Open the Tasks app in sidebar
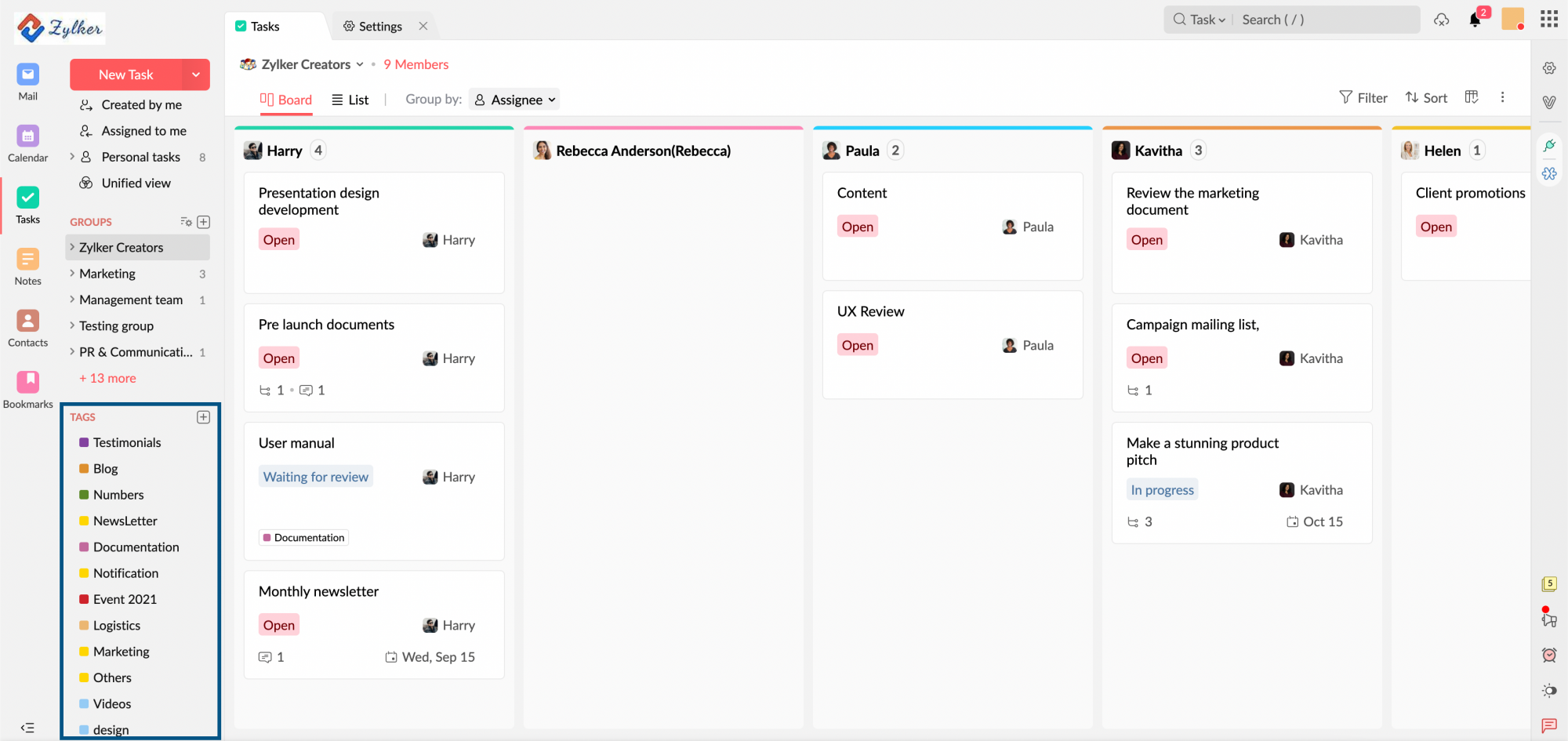The height and width of the screenshot is (741, 1568). coord(27,205)
